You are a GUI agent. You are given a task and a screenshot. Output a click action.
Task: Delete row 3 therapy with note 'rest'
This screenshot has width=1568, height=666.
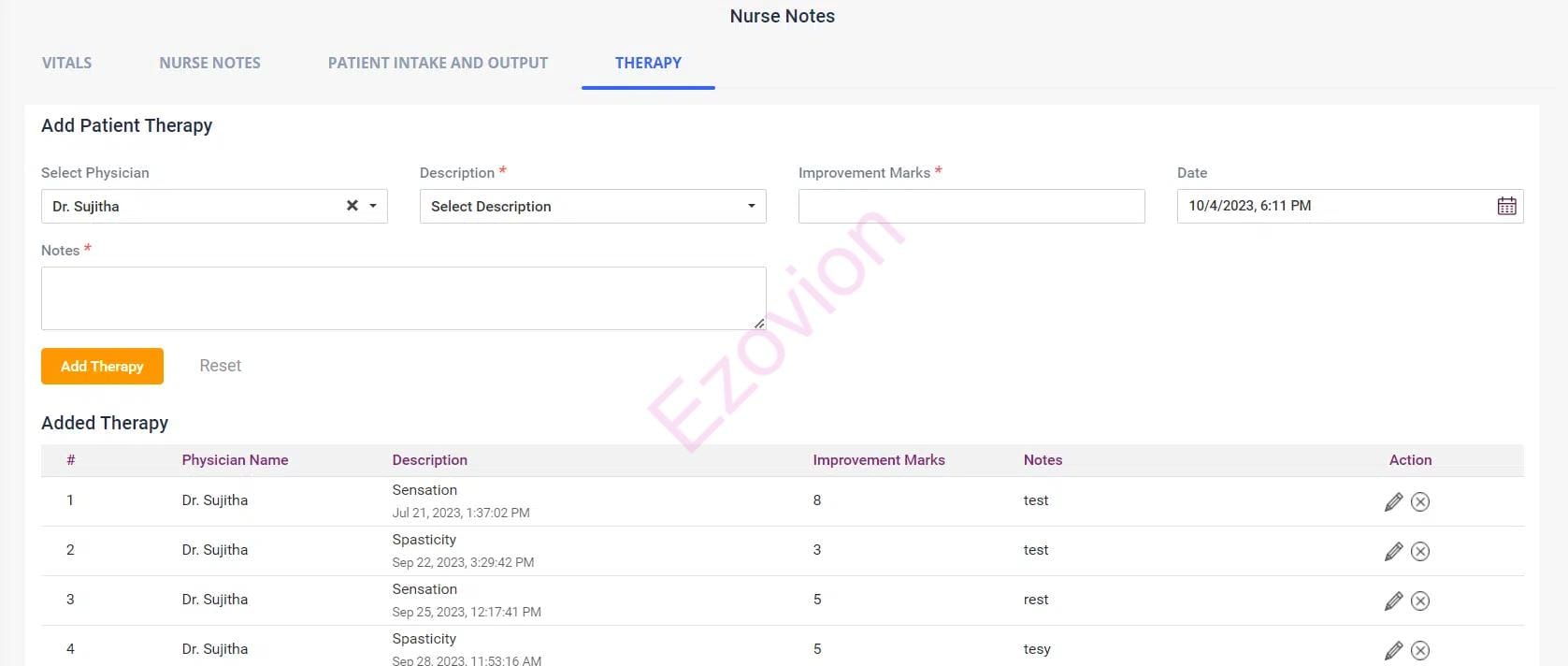coord(1419,601)
